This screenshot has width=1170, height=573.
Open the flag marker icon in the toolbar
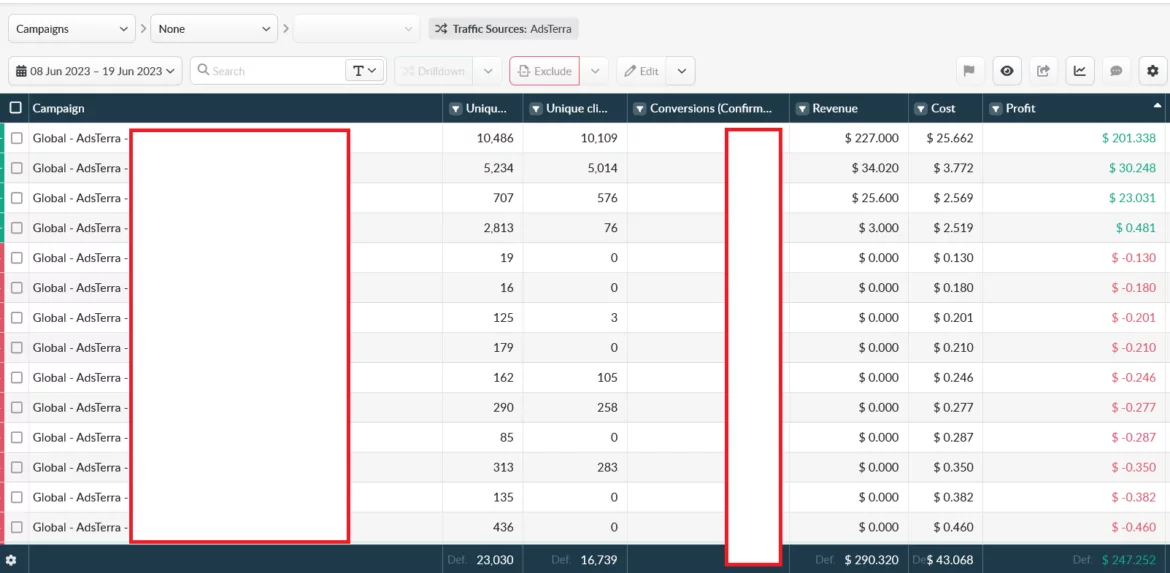969,71
